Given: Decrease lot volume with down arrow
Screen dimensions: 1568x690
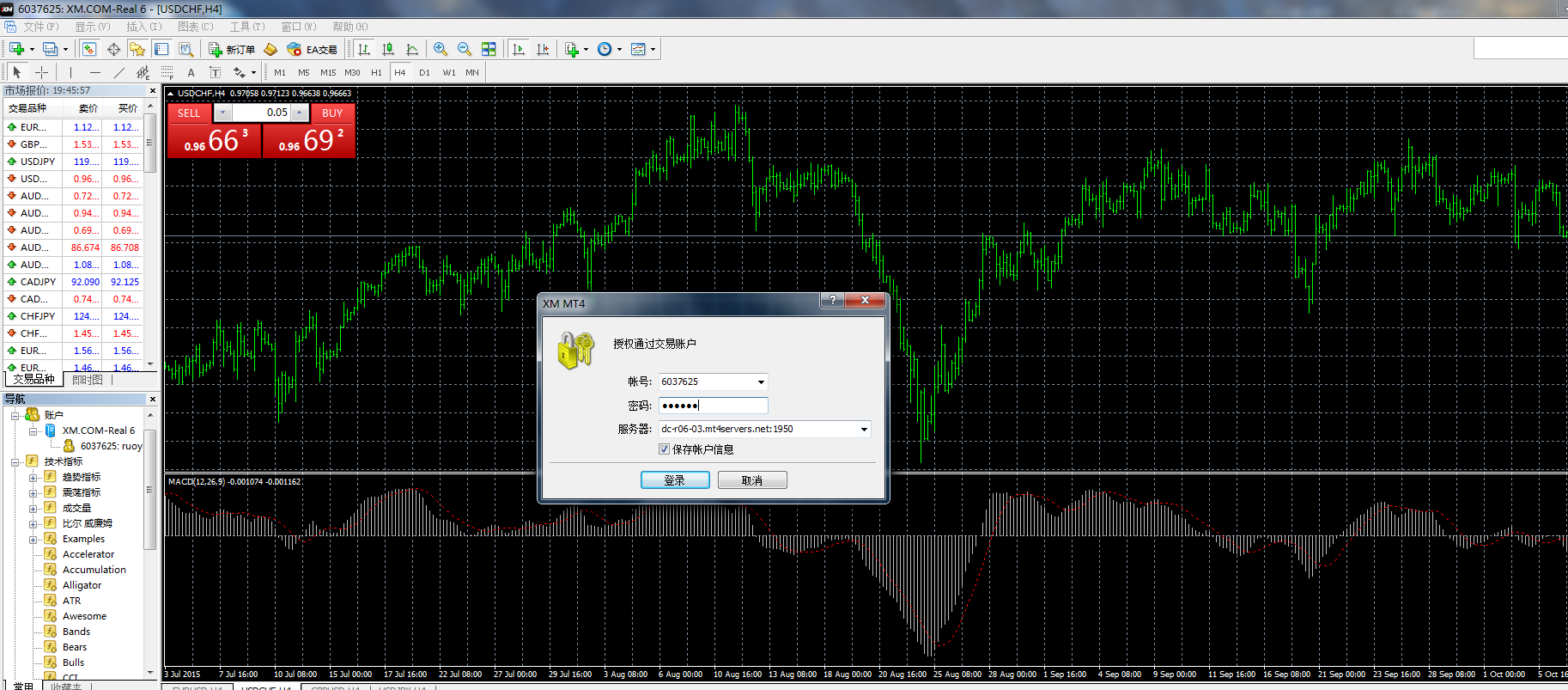Looking at the screenshot, I should click(222, 113).
